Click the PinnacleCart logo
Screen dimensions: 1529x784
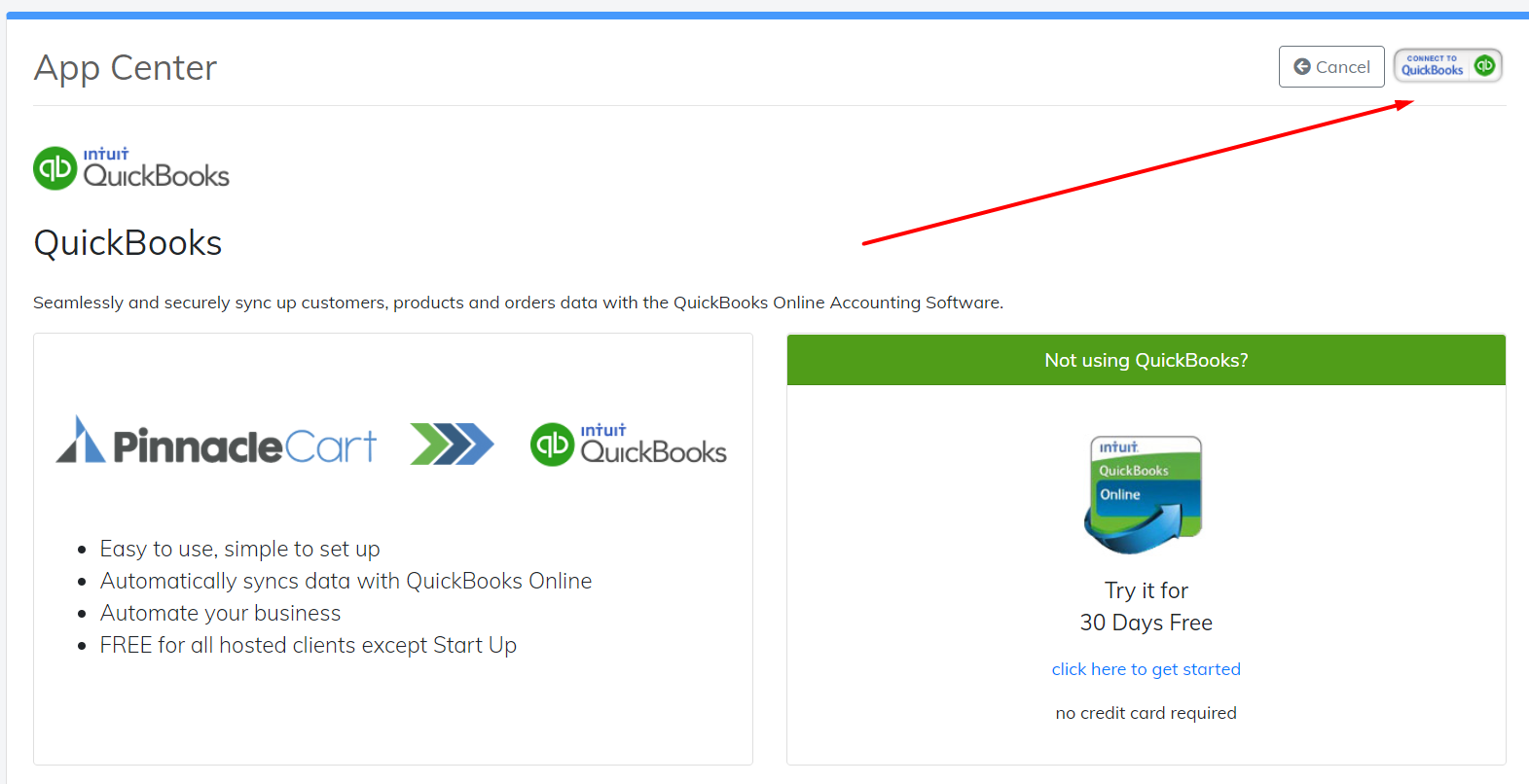pyautogui.click(x=216, y=442)
